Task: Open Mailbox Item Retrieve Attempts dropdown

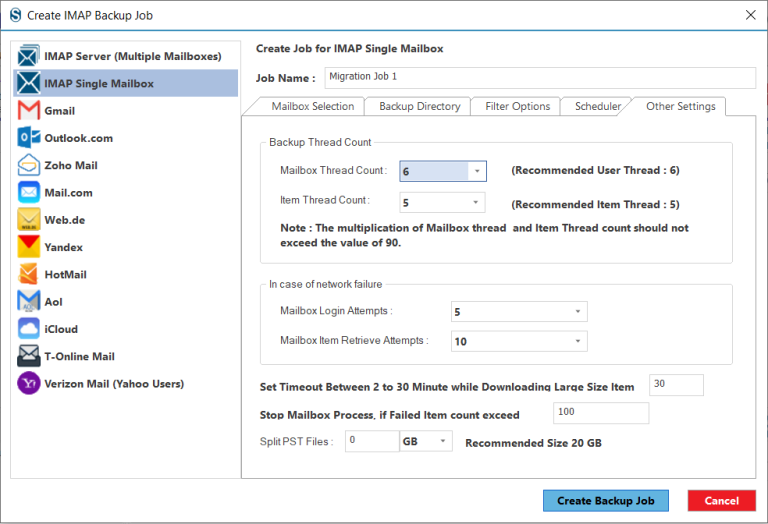Action: point(577,341)
